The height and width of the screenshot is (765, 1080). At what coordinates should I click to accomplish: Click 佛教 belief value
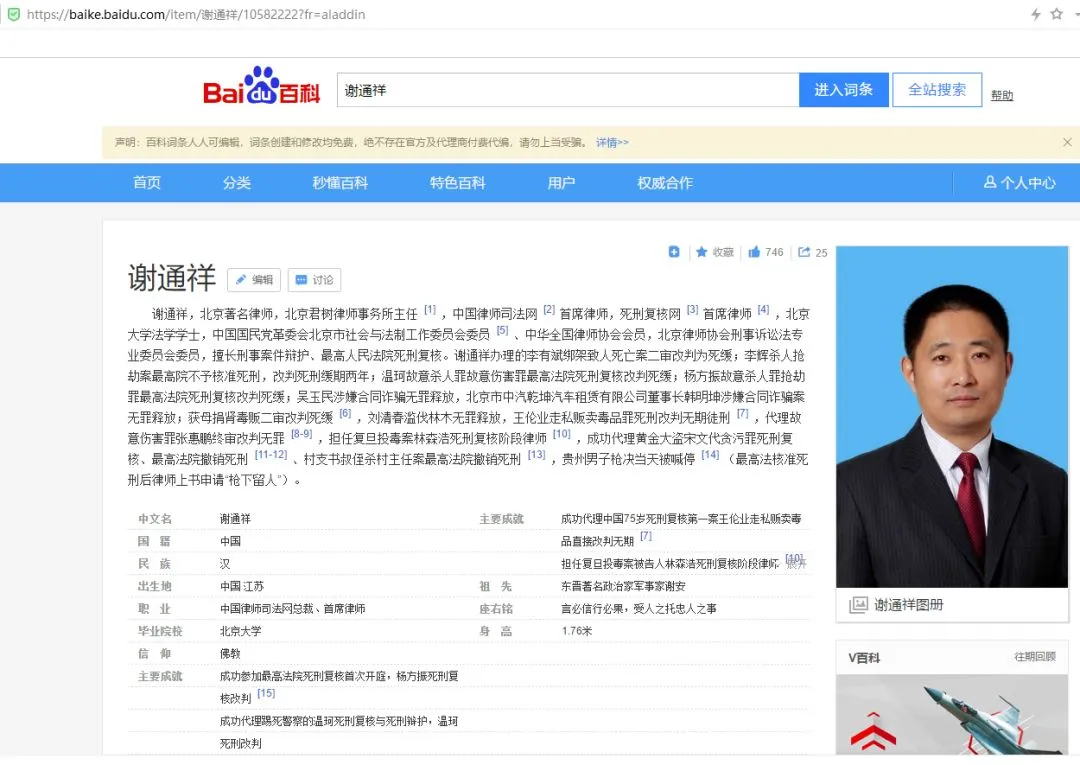pos(230,653)
